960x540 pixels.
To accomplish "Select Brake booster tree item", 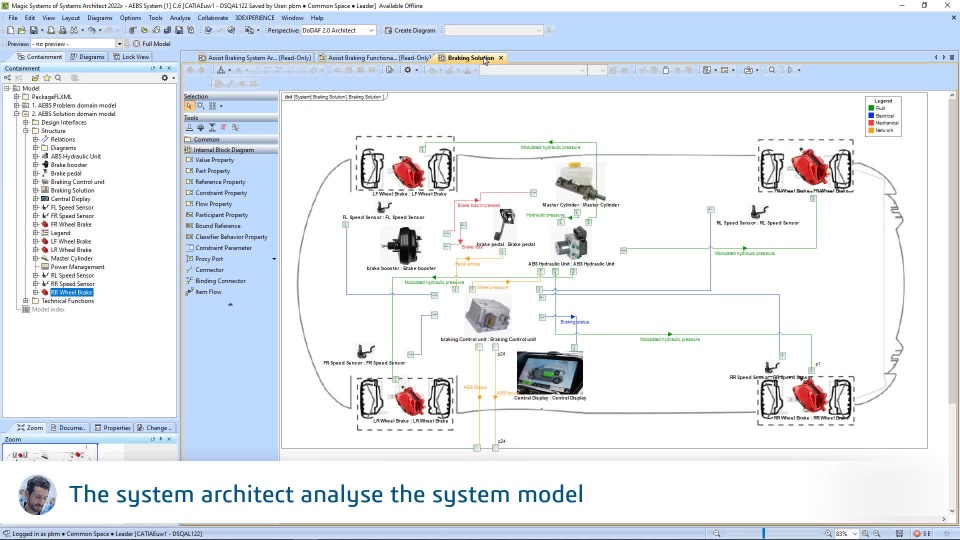I will coord(69,165).
